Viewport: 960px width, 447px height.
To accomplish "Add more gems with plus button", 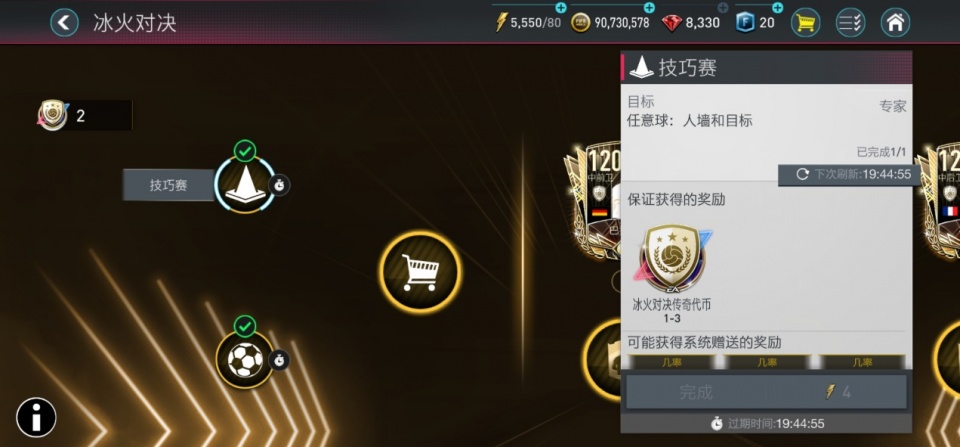I will 723,7.
